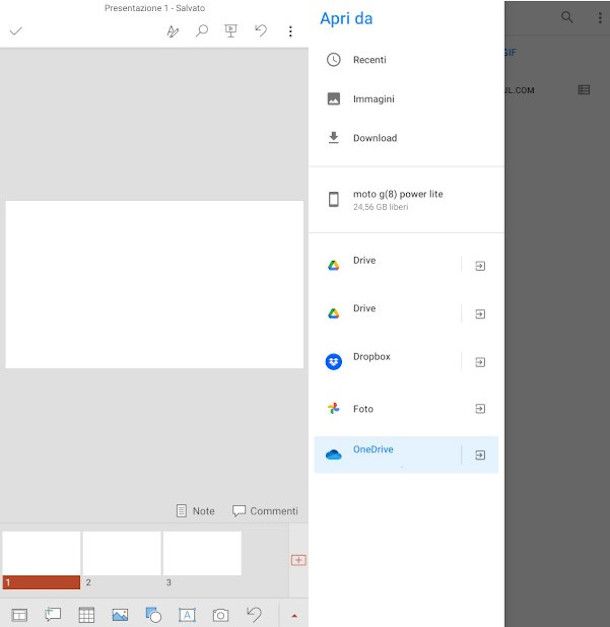
Task: Open the Commenti pane
Action: click(265, 511)
